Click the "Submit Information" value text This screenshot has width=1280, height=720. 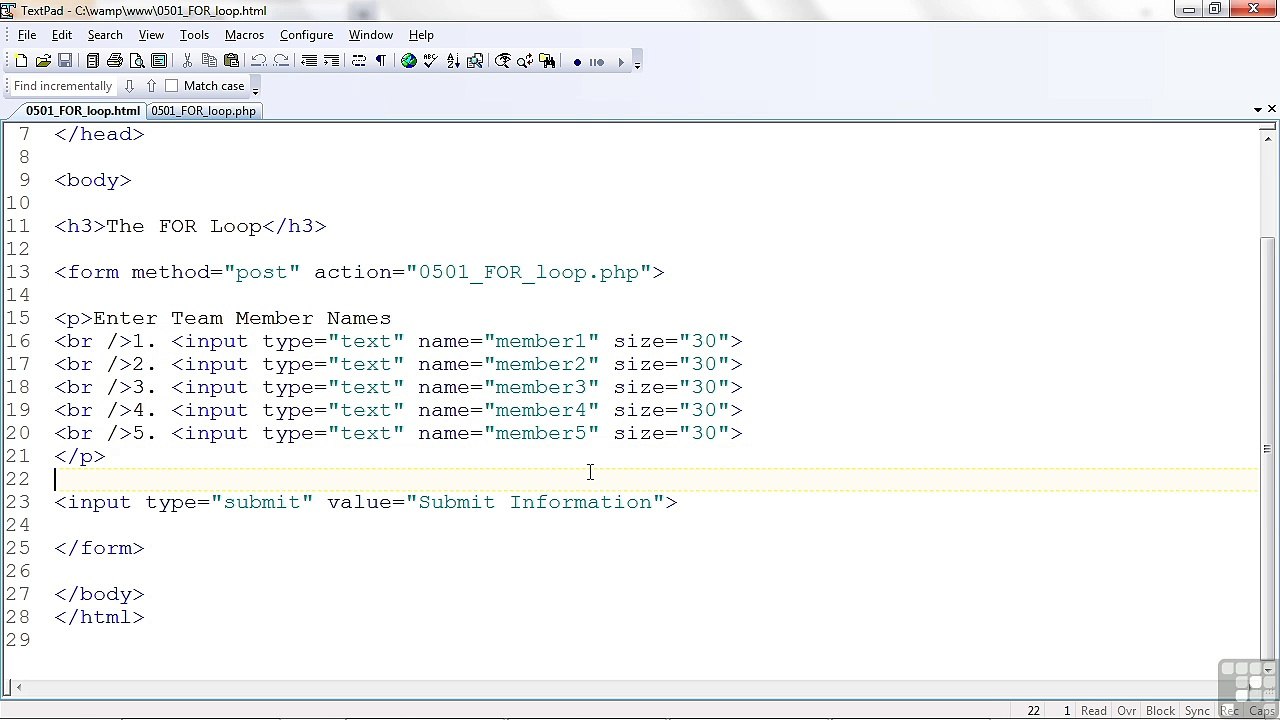pyautogui.click(x=535, y=502)
